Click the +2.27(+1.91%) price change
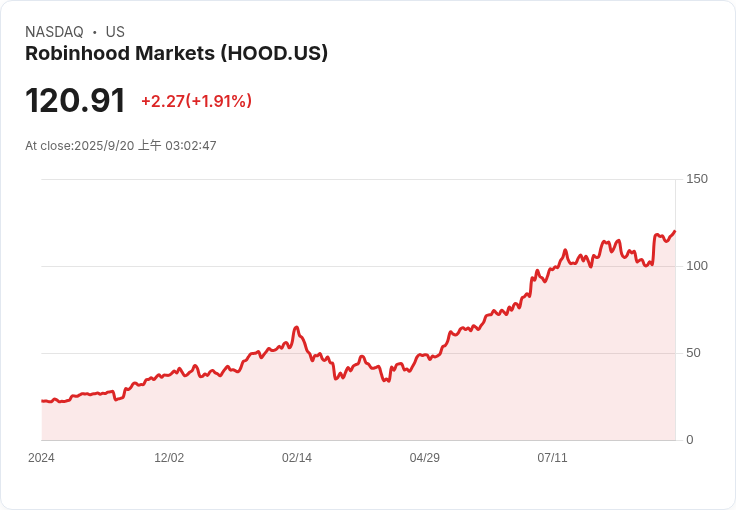The width and height of the screenshot is (736, 510). [x=196, y=101]
